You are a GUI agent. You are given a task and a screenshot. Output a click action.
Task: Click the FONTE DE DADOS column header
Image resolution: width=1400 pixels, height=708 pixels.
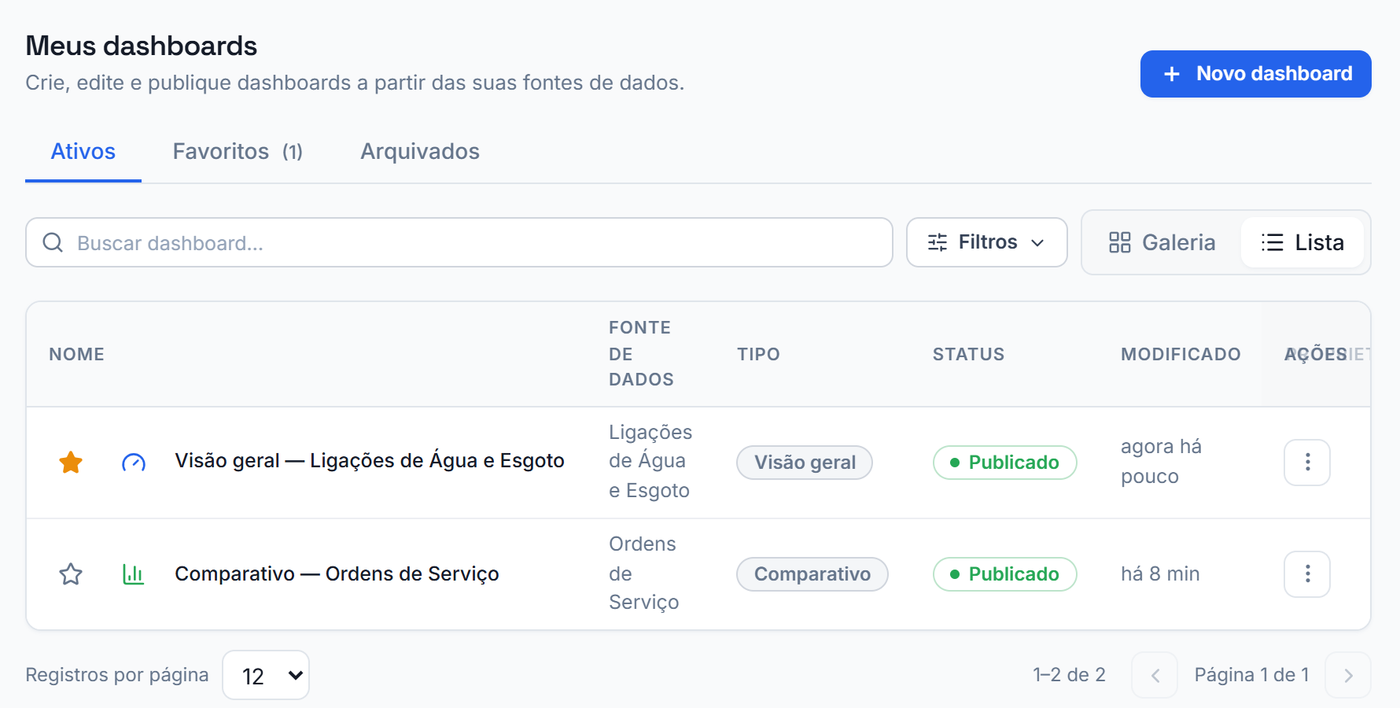click(641, 354)
